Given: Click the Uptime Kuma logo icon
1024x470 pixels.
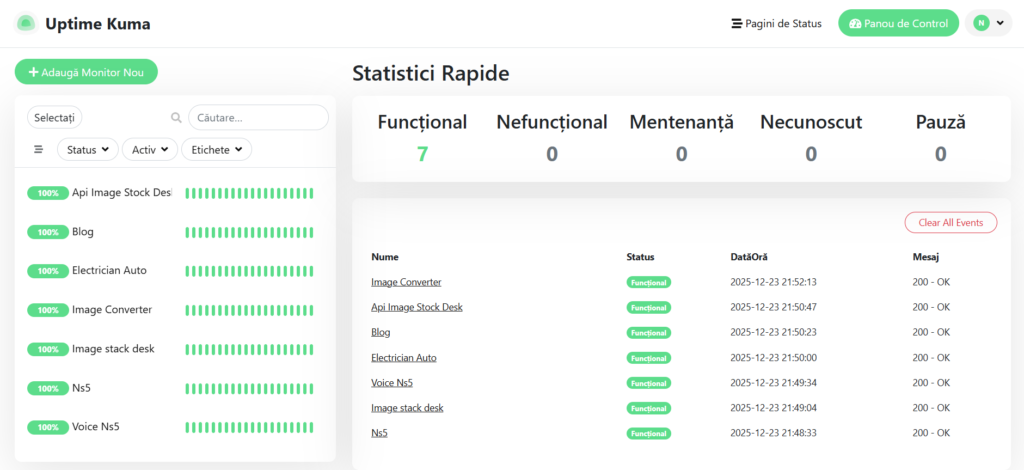Looking at the screenshot, I should [x=25, y=24].
